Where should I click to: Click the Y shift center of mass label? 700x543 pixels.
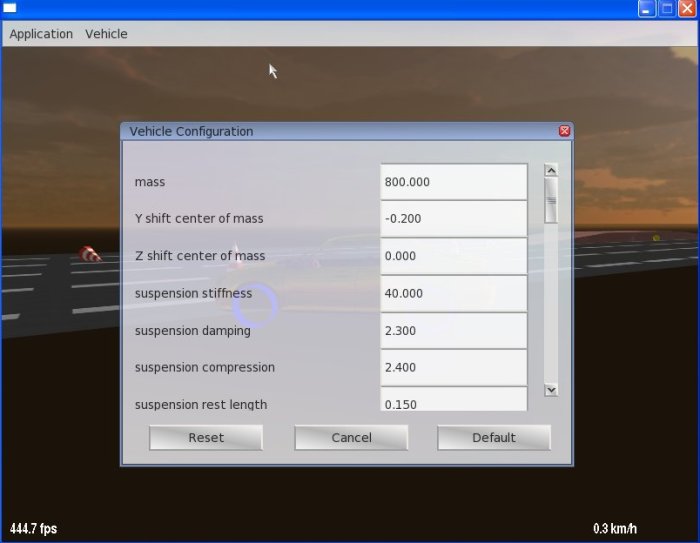click(x=199, y=219)
